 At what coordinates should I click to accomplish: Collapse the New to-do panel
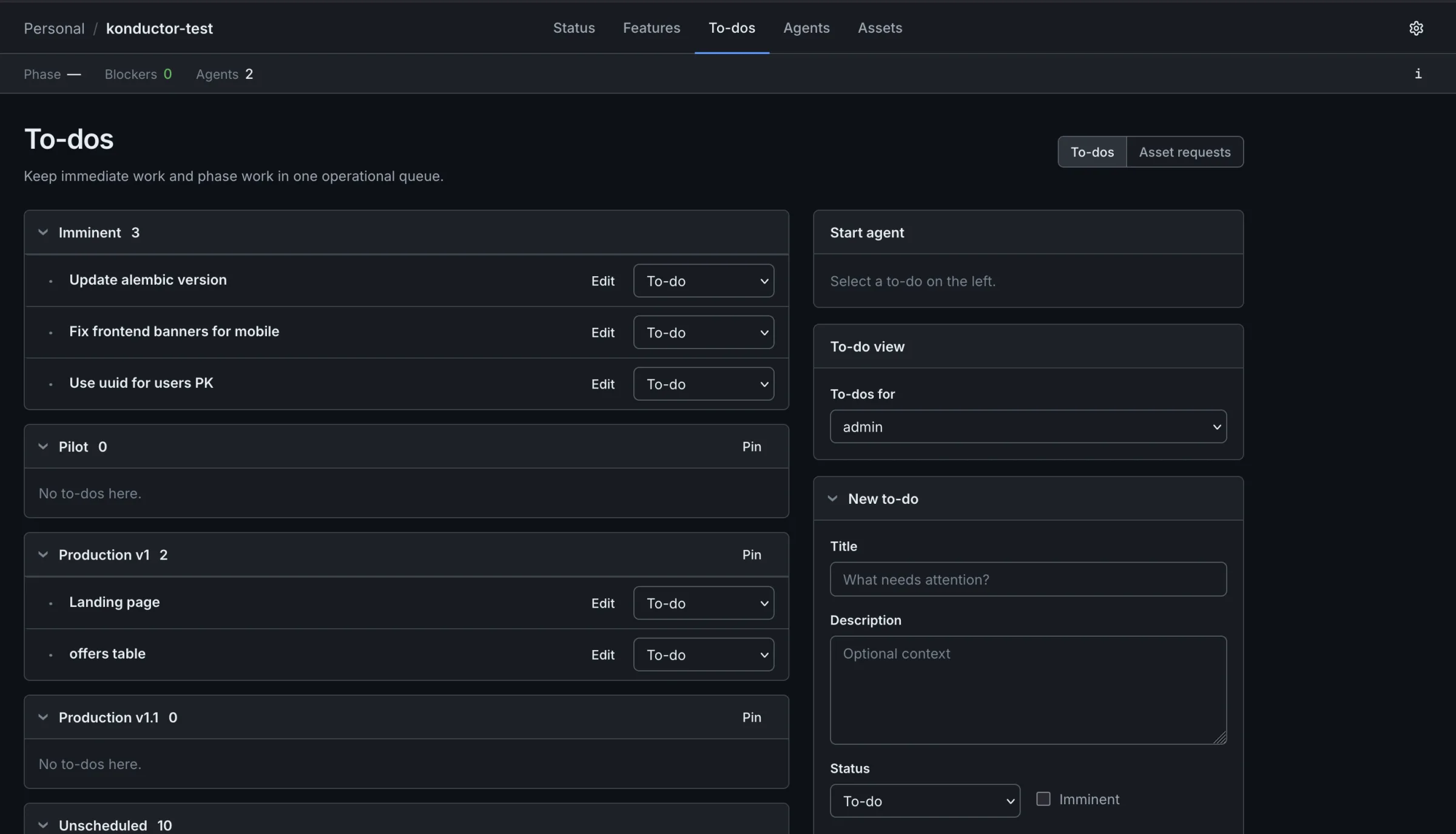(x=832, y=499)
